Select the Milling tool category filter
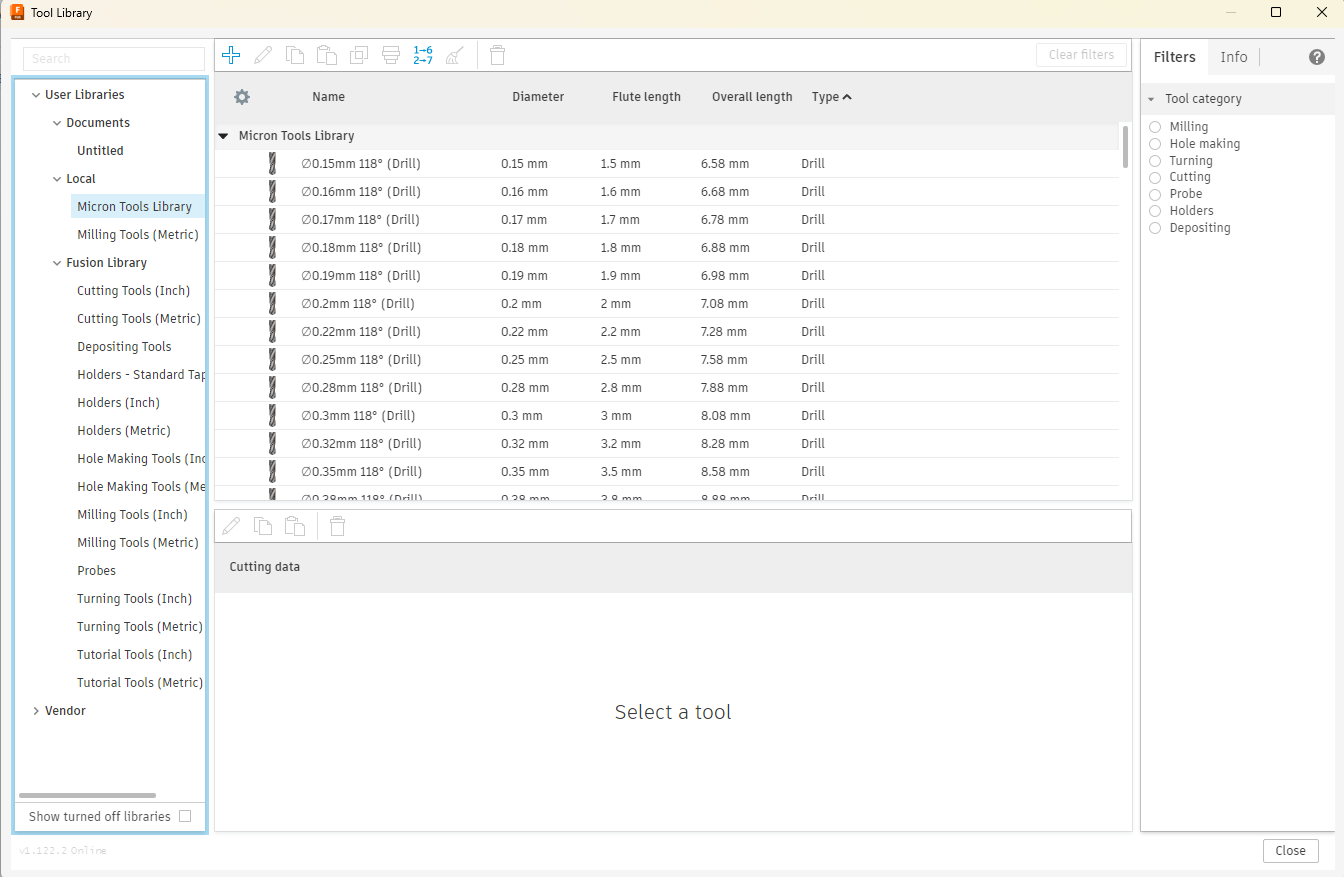This screenshot has height=877, width=1344. [x=1155, y=127]
